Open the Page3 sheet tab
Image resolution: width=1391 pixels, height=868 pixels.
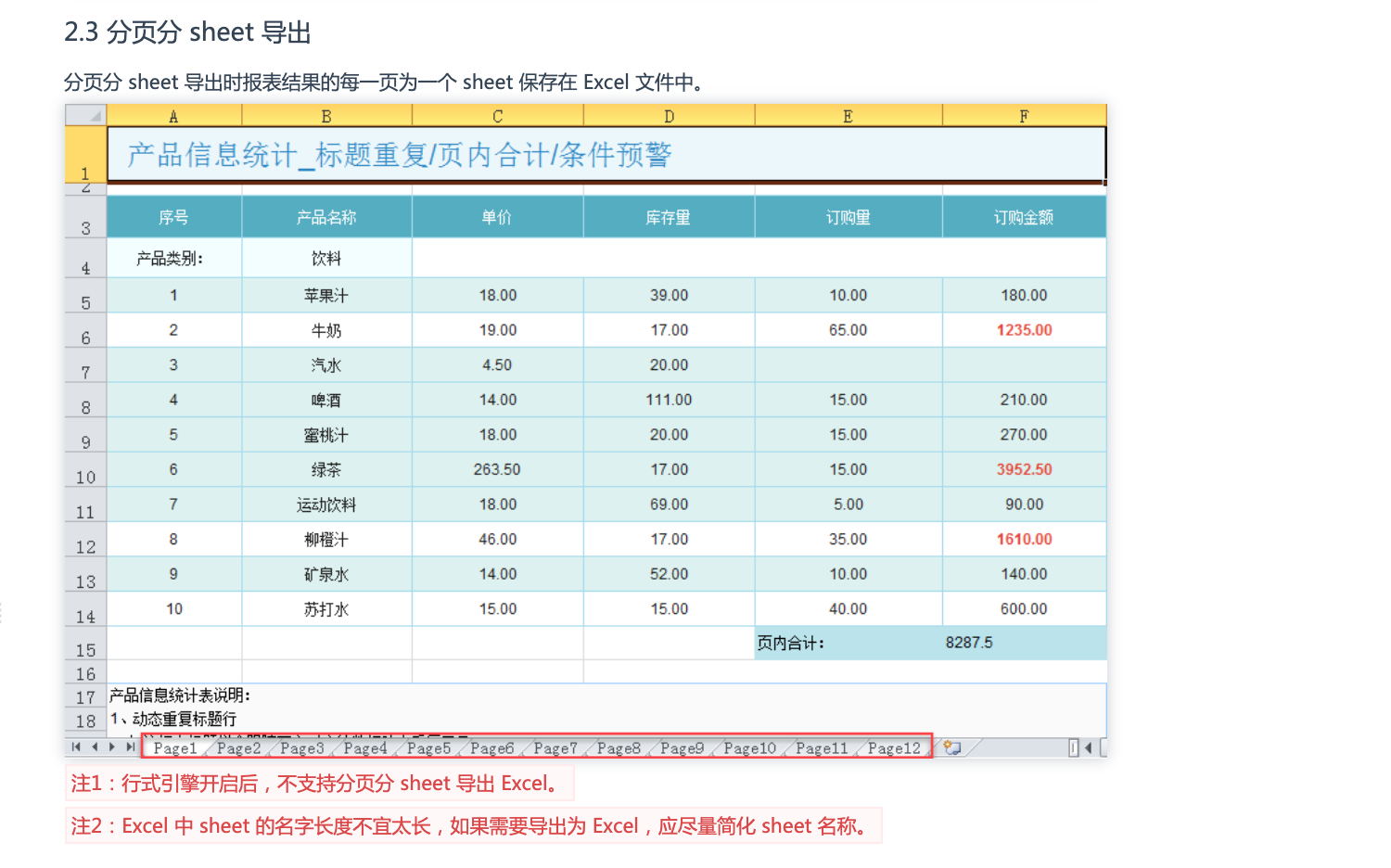(x=302, y=748)
